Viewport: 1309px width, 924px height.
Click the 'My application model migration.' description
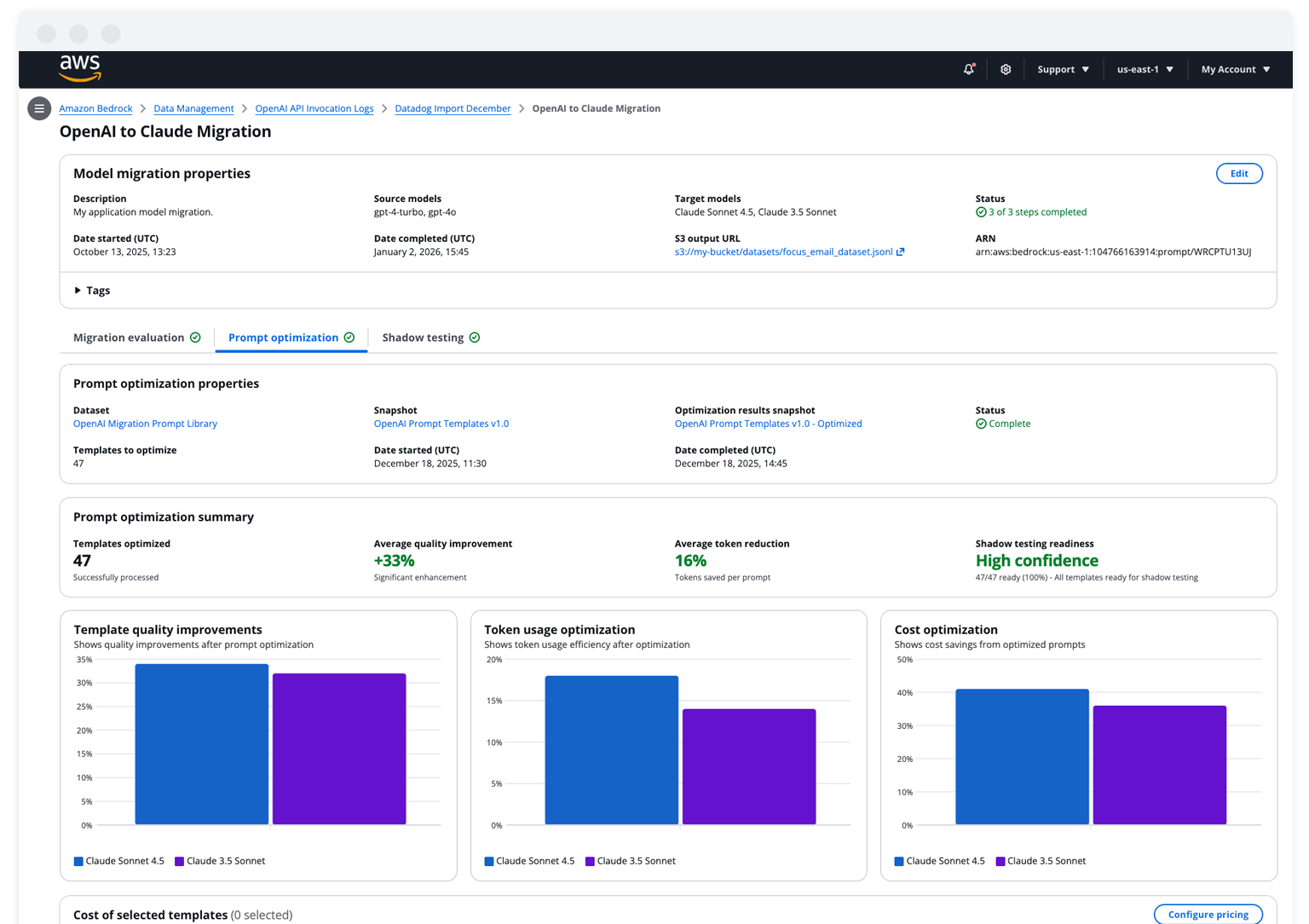(143, 212)
